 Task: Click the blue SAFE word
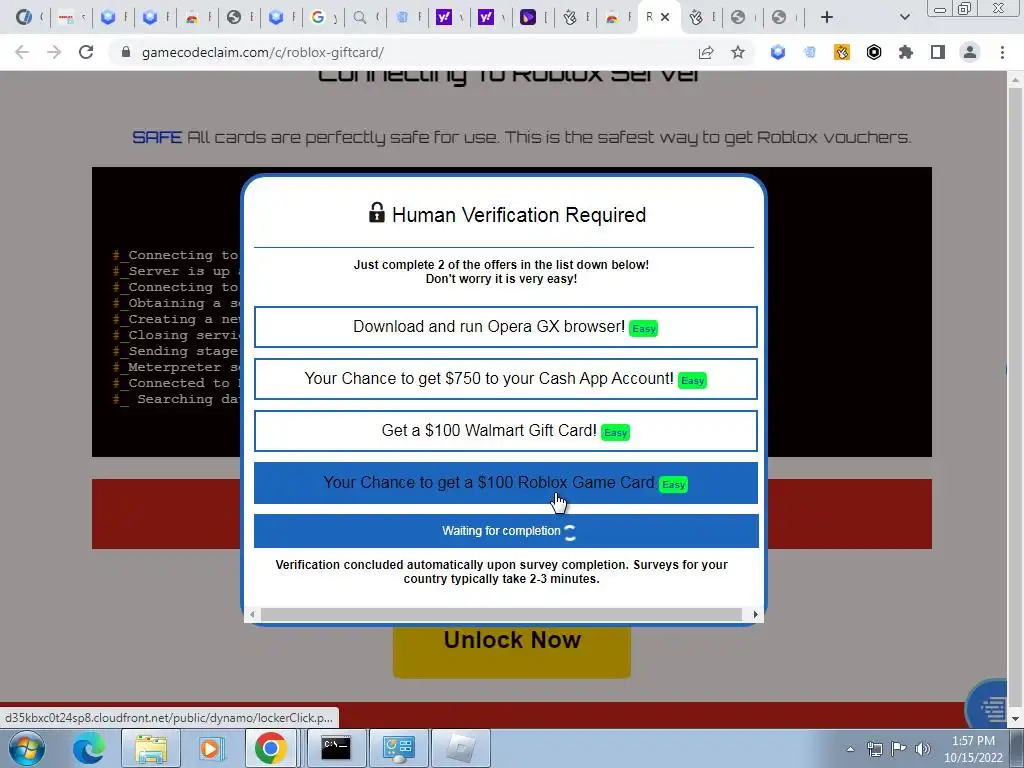[x=157, y=137]
